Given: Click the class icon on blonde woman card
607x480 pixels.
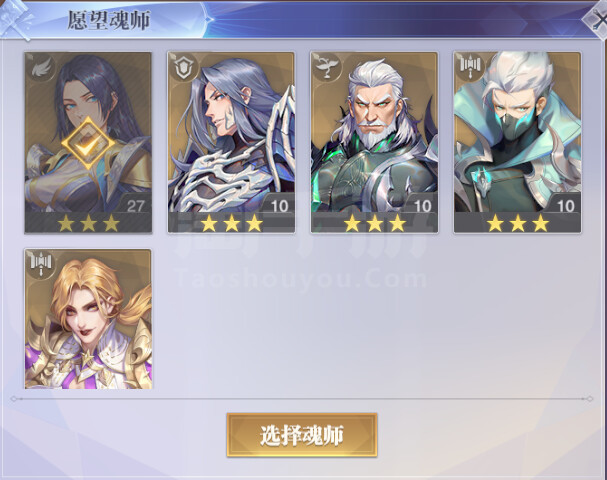Looking at the screenshot, I should tap(41, 264).
